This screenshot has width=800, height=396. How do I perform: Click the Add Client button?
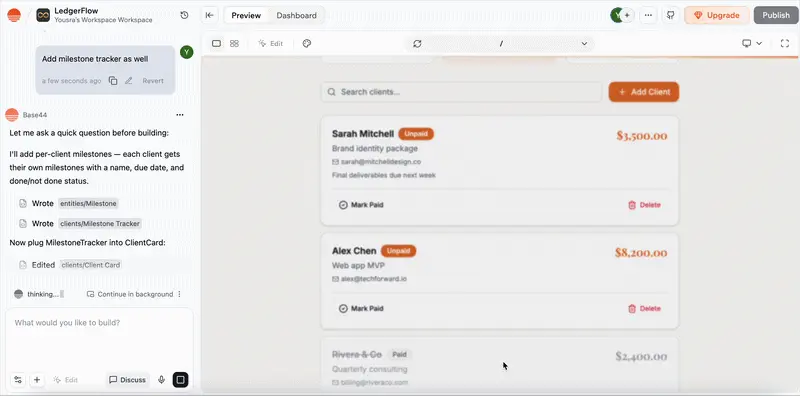[x=644, y=92]
